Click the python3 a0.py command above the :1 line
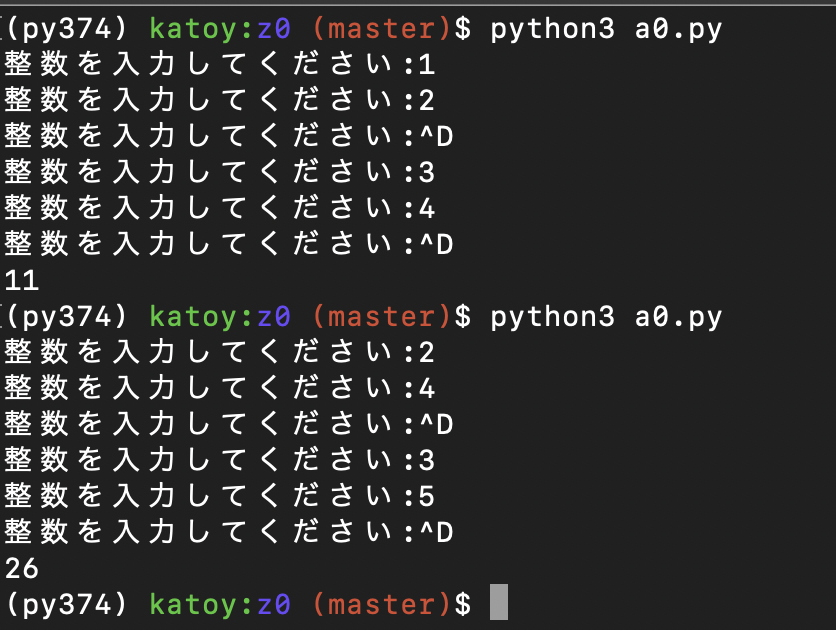The image size is (836, 630). pos(606,29)
